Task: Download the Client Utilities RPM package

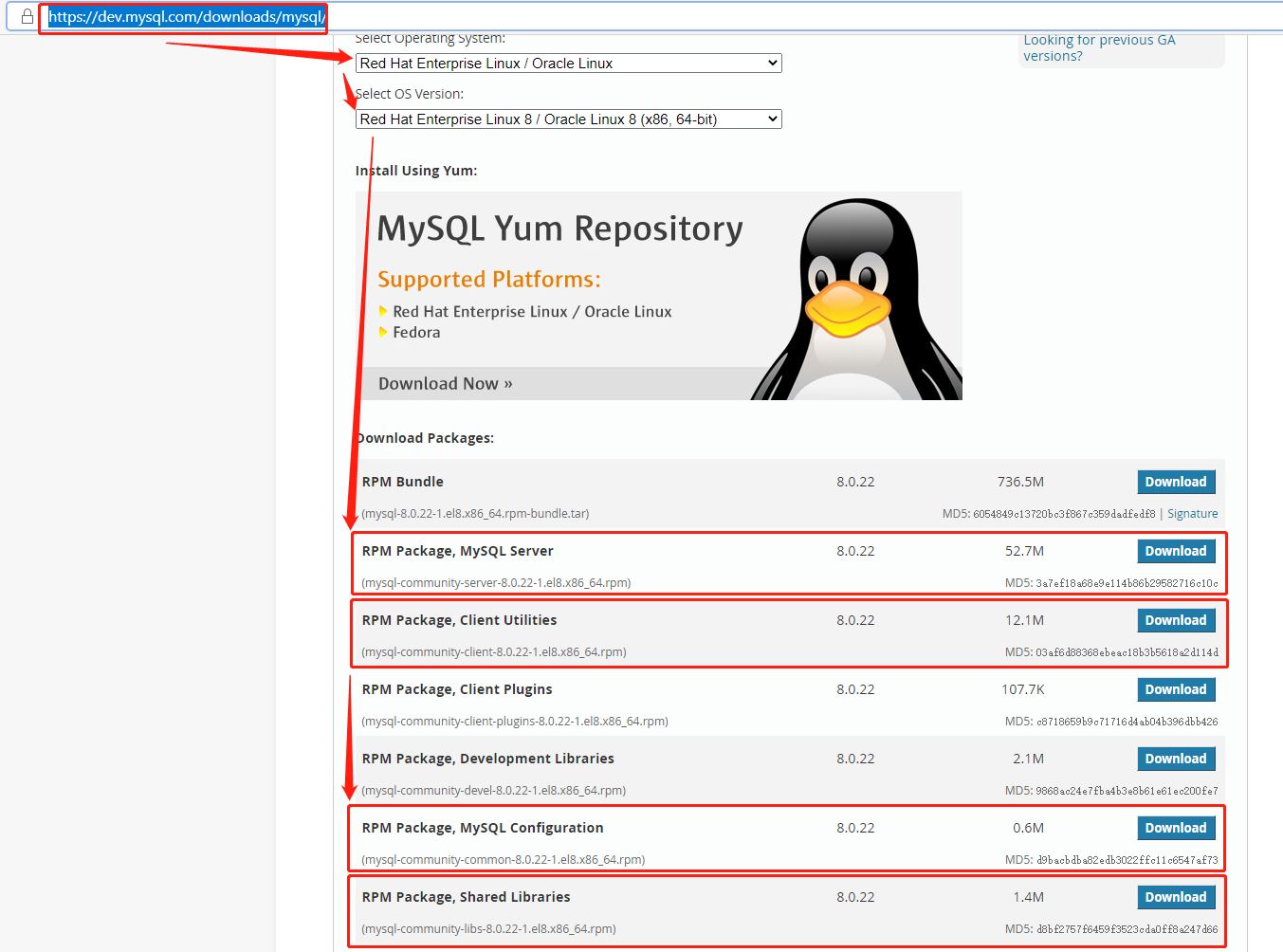Action: (1175, 620)
